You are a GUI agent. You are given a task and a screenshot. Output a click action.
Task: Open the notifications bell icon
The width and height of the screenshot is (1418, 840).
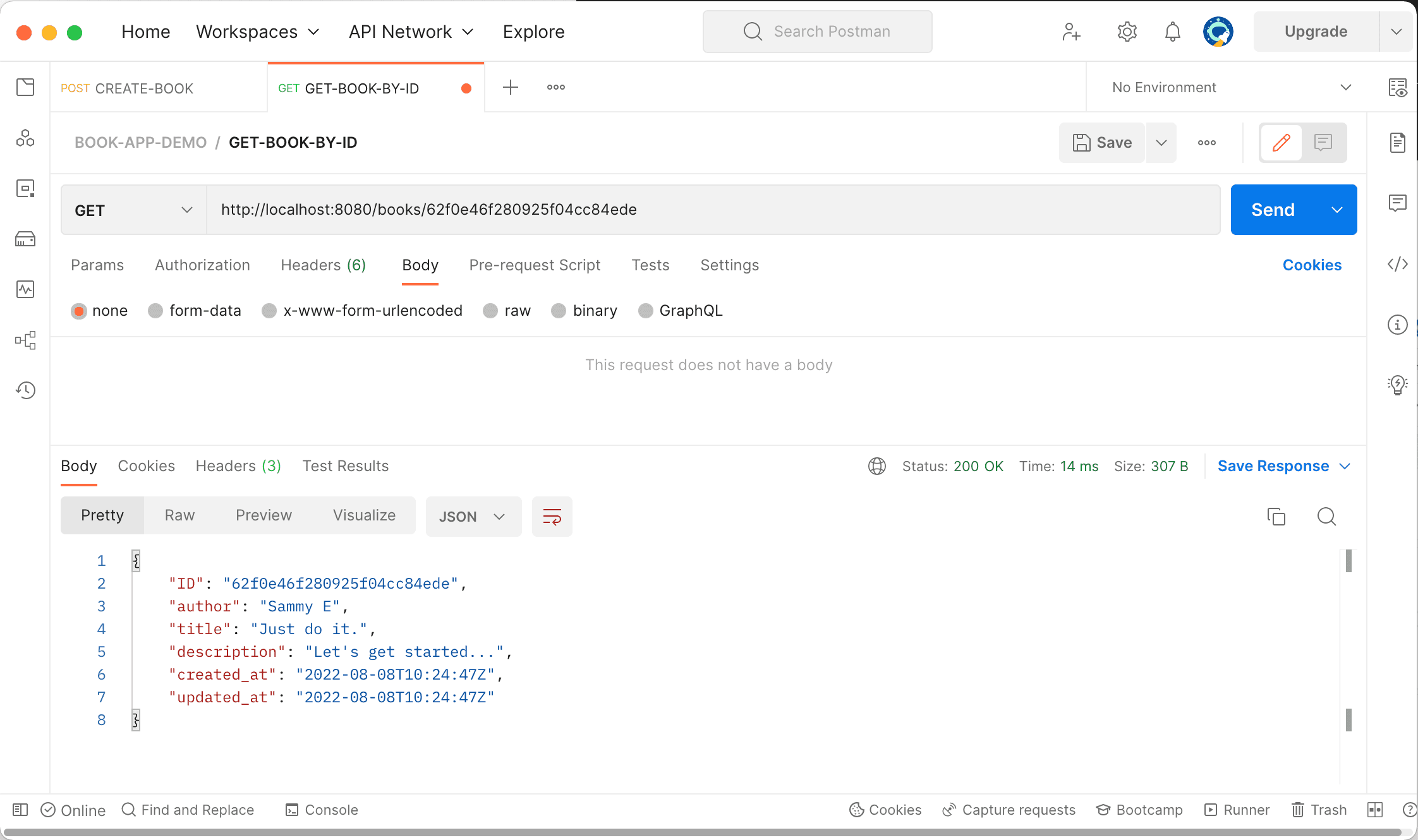click(1172, 32)
